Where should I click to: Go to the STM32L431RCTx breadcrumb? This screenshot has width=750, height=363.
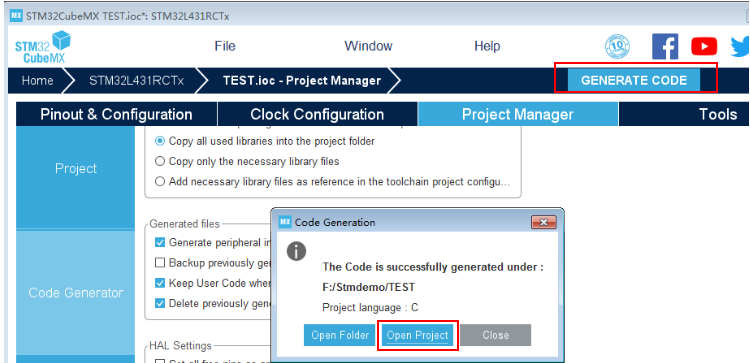coord(136,81)
